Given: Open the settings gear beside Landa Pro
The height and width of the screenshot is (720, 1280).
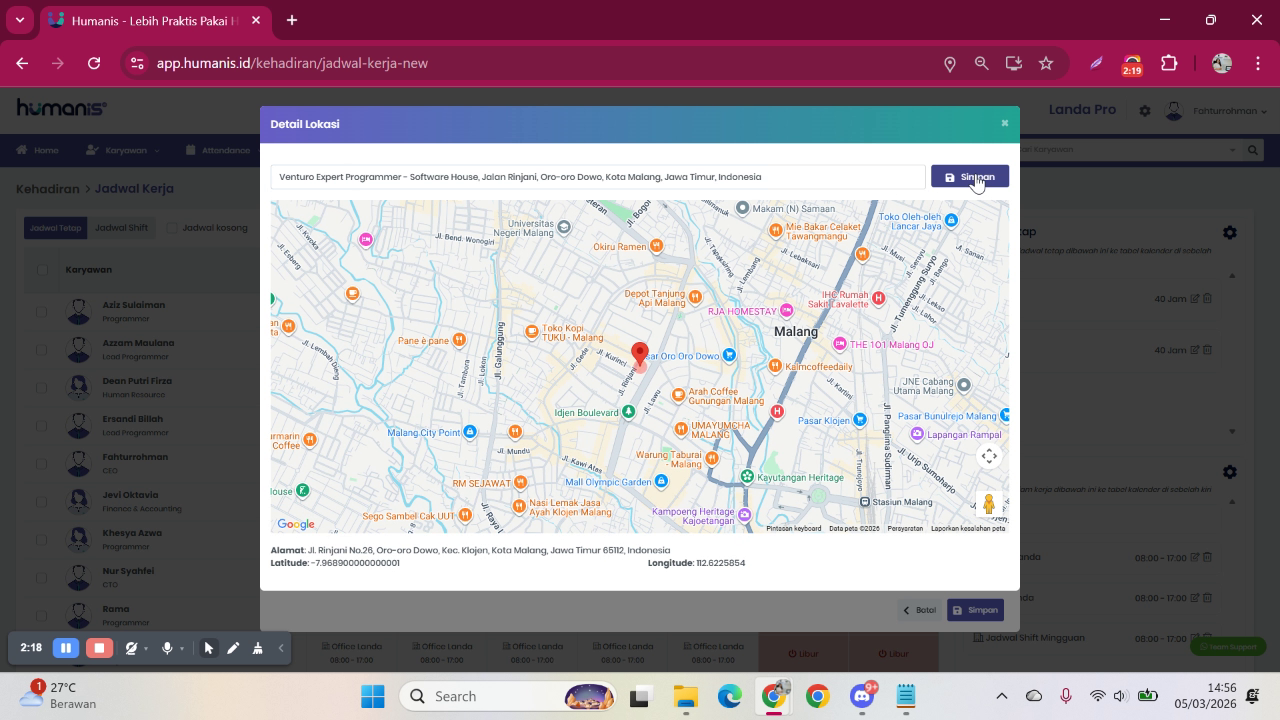Looking at the screenshot, I should [1145, 111].
